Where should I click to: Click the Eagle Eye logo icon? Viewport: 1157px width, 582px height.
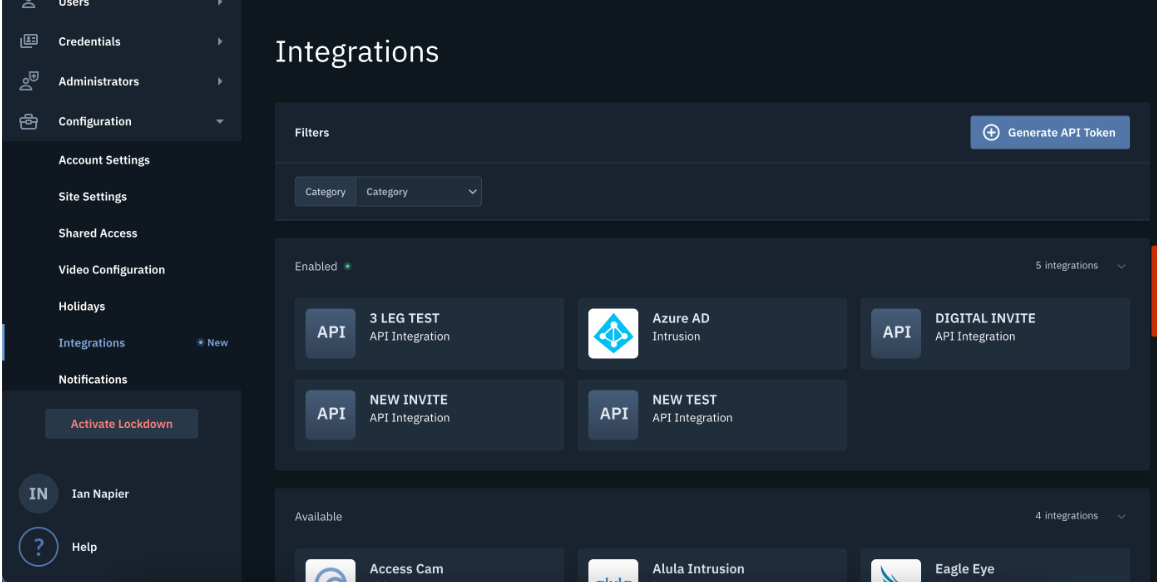pos(896,570)
